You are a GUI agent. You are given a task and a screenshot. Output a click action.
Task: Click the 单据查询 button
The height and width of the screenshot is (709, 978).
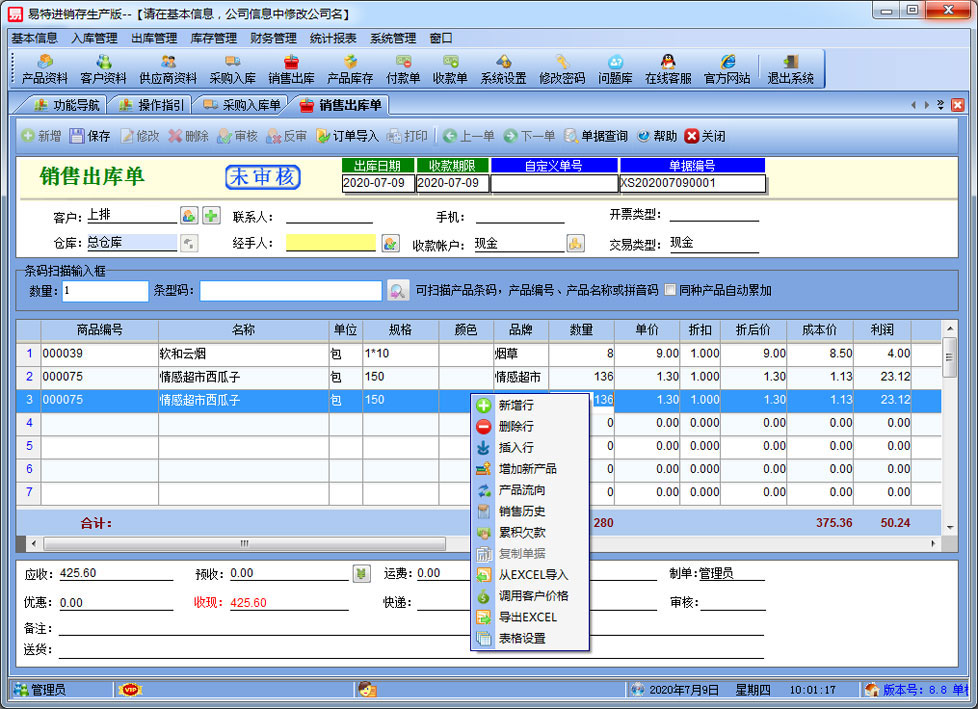coord(596,136)
